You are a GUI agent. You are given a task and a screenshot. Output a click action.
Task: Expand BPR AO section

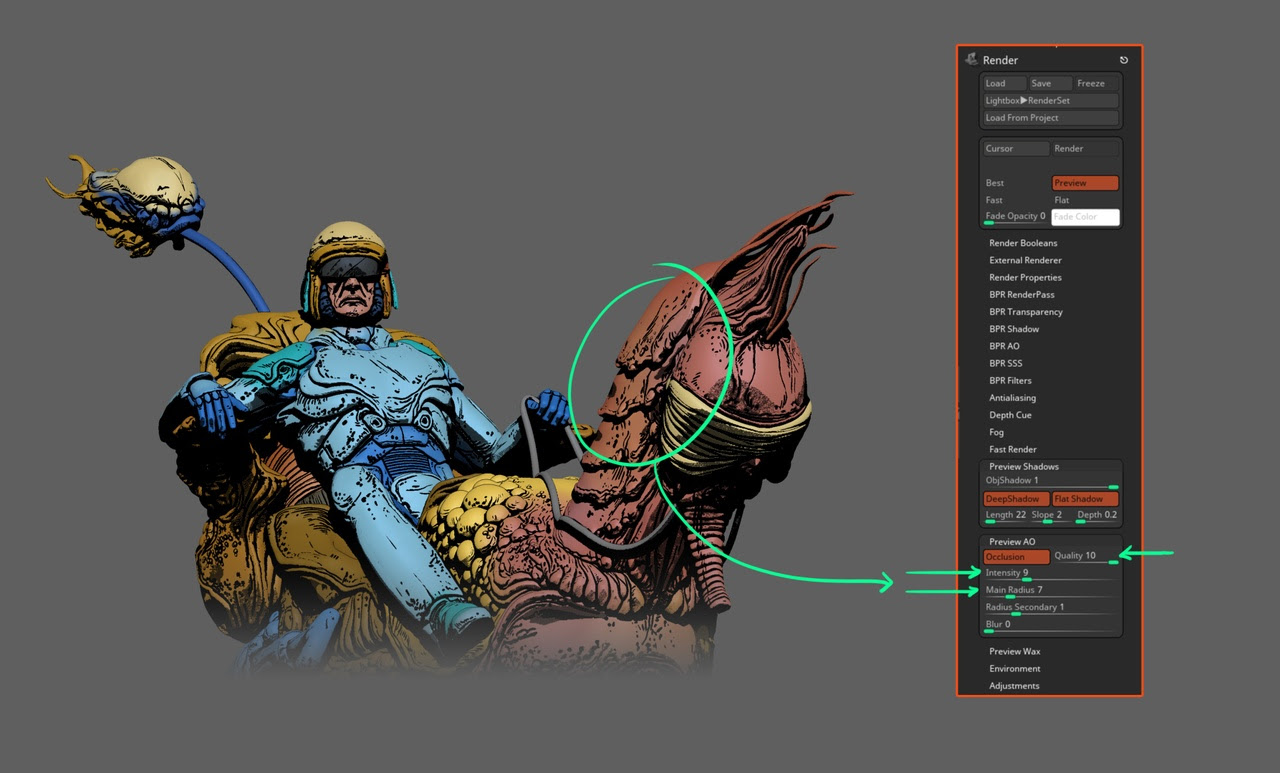1004,346
